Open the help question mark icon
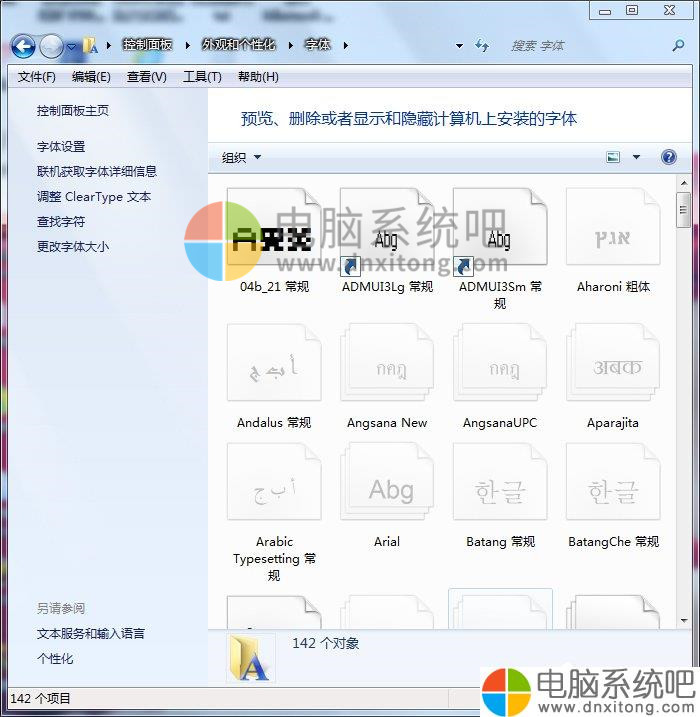The width and height of the screenshot is (700, 717). click(x=668, y=157)
